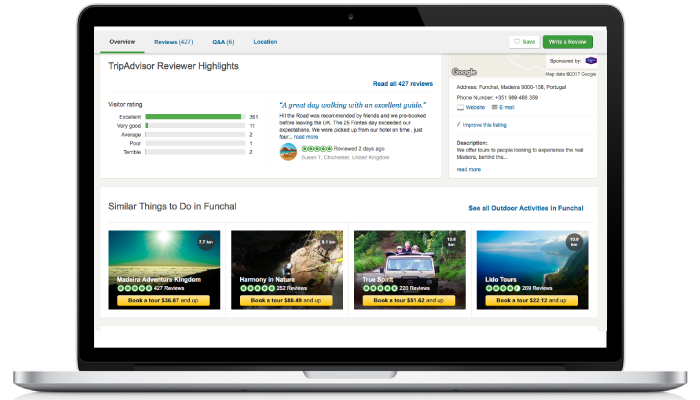Open the Website link
The image size is (700, 400).
pos(475,107)
